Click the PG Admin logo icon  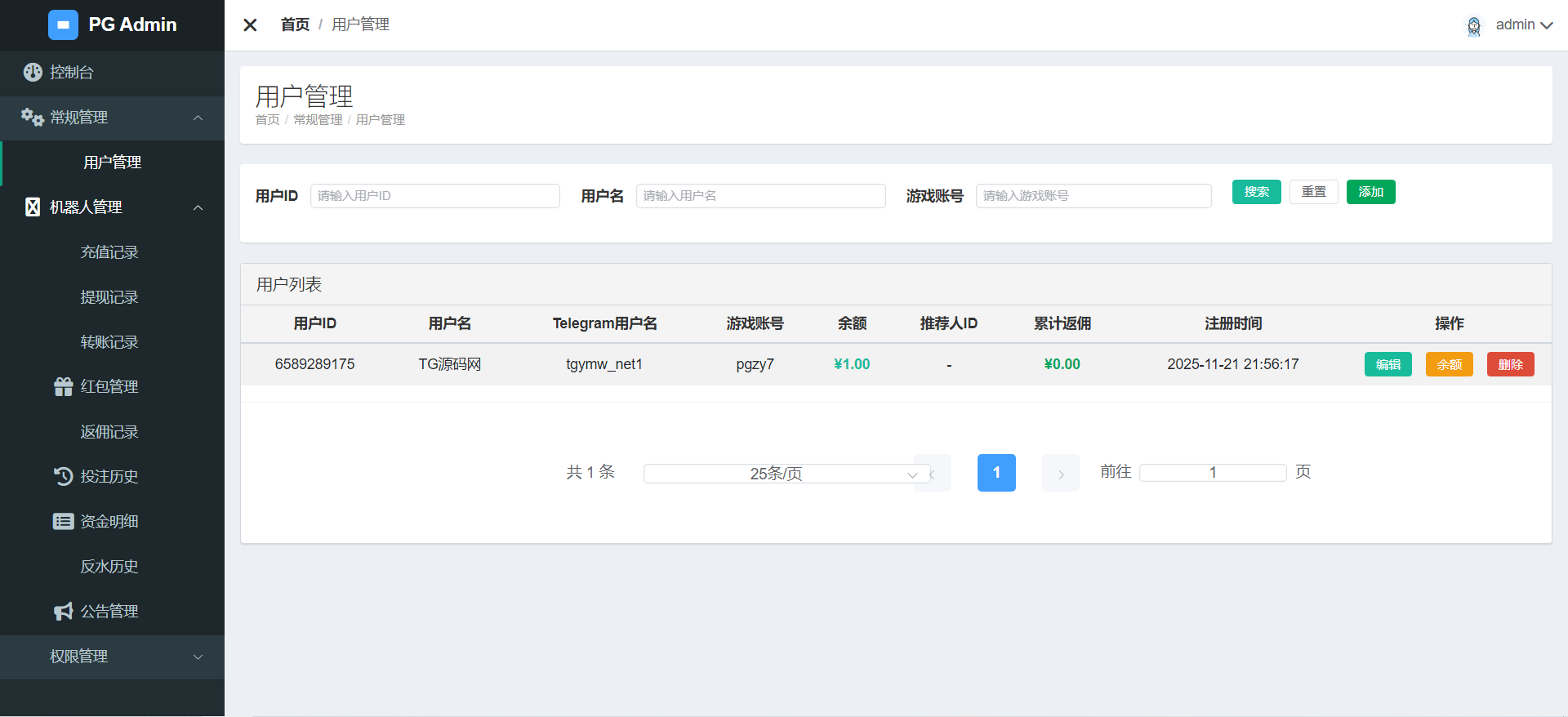click(63, 25)
